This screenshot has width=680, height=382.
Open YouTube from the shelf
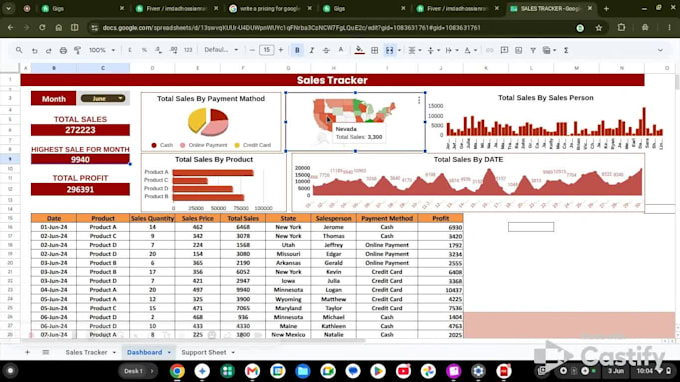(x=403, y=371)
